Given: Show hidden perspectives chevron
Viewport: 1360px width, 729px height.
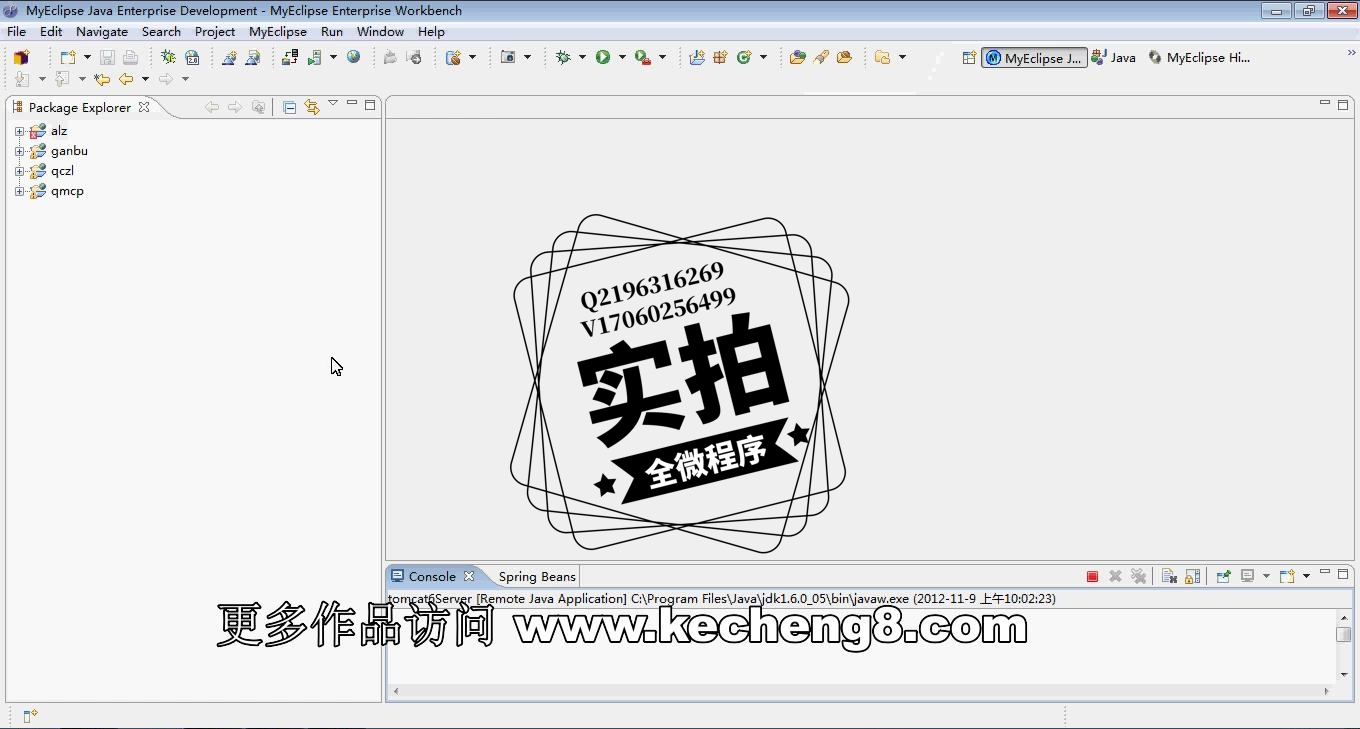Looking at the screenshot, I should click(1351, 52).
